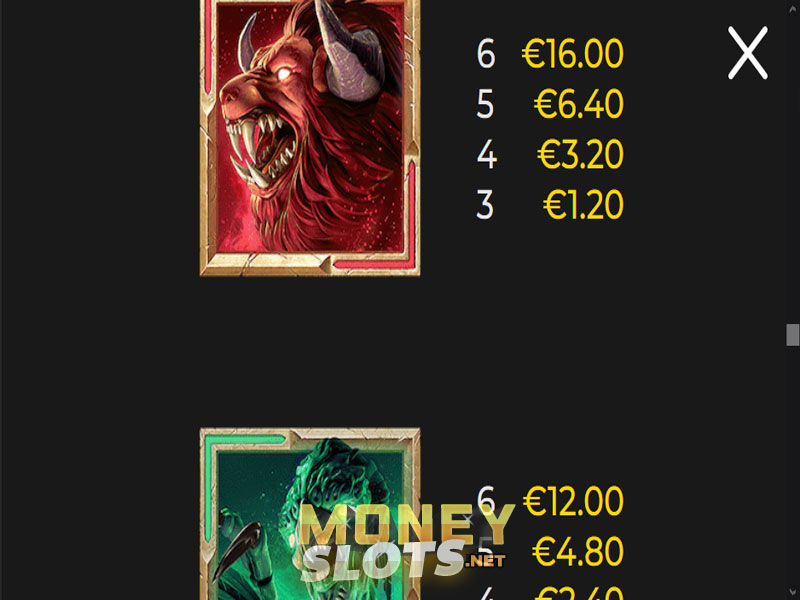The height and width of the screenshot is (600, 800).
Task: Click the count number 4 beside €3.20
Action: pos(487,155)
